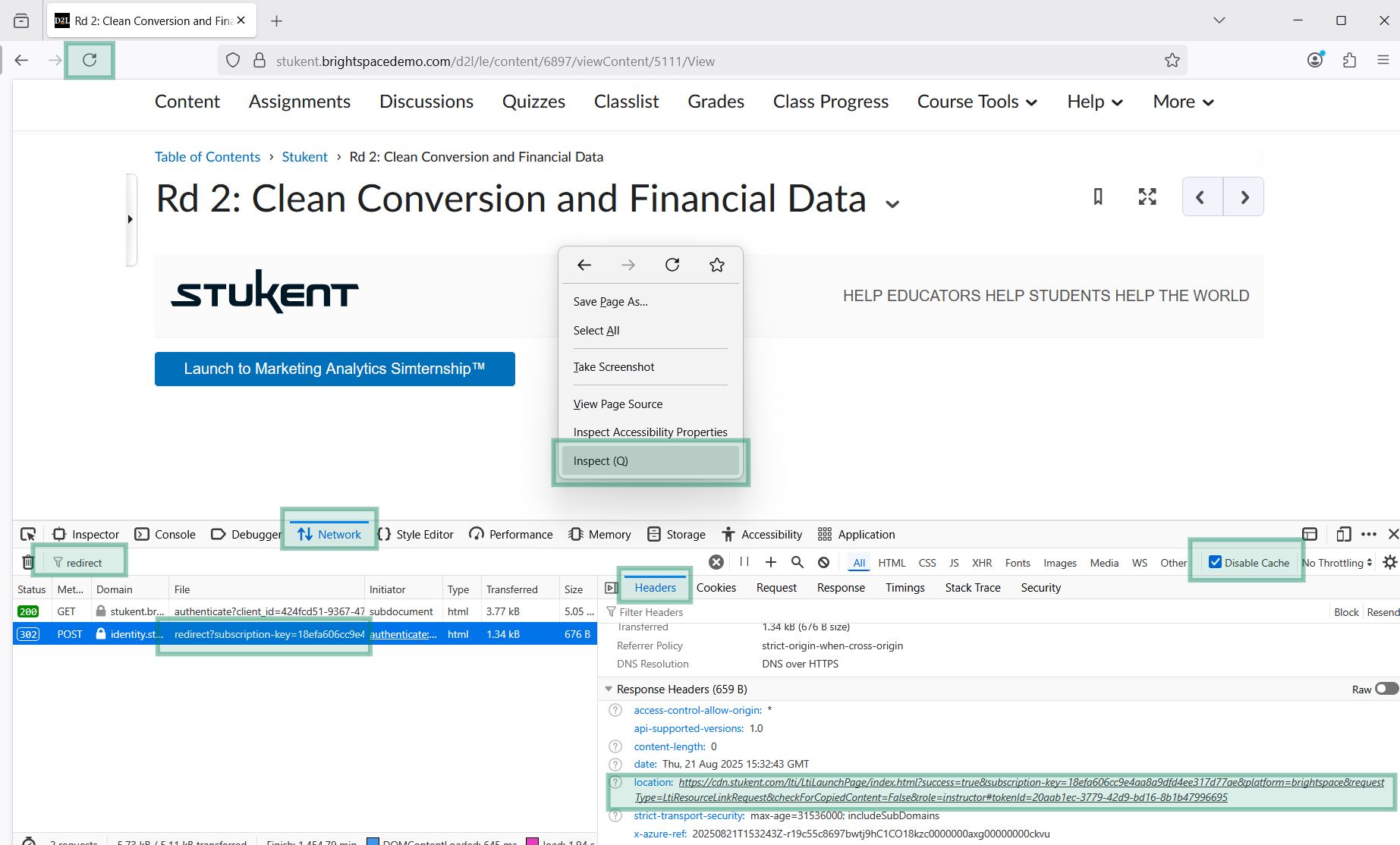1400x845 pixels.
Task: Filter requests by HTML type
Action: click(892, 563)
